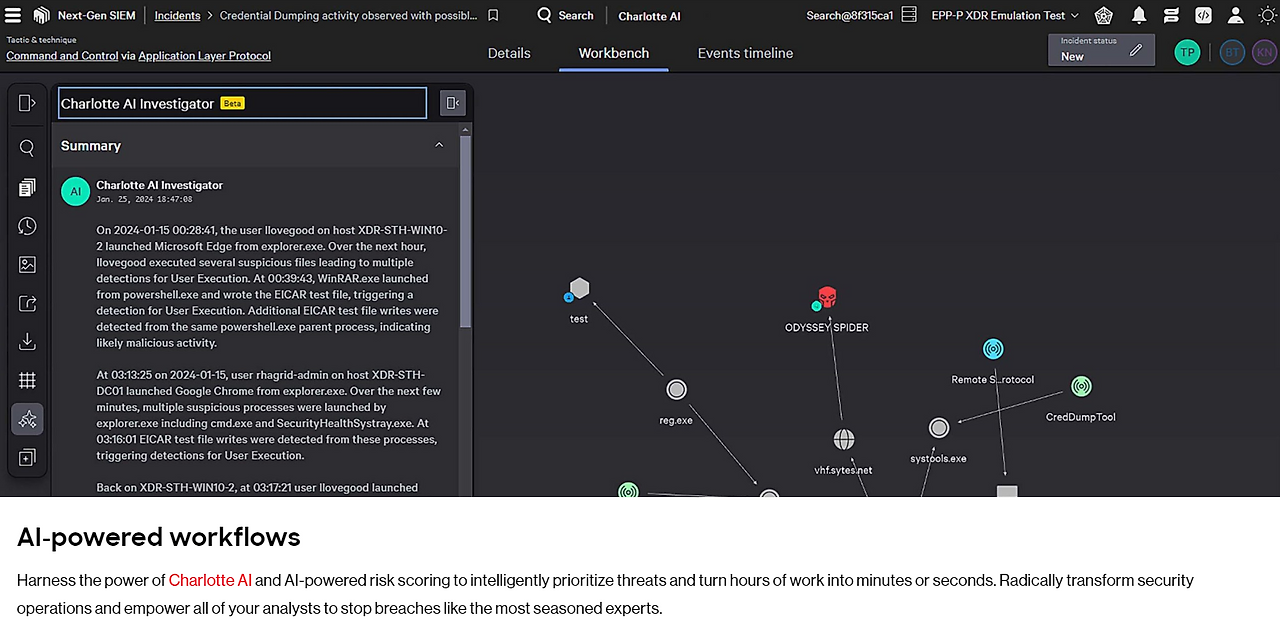Screen dimensions: 1280x637
Task: Click the KN user avatar
Action: click(1264, 53)
